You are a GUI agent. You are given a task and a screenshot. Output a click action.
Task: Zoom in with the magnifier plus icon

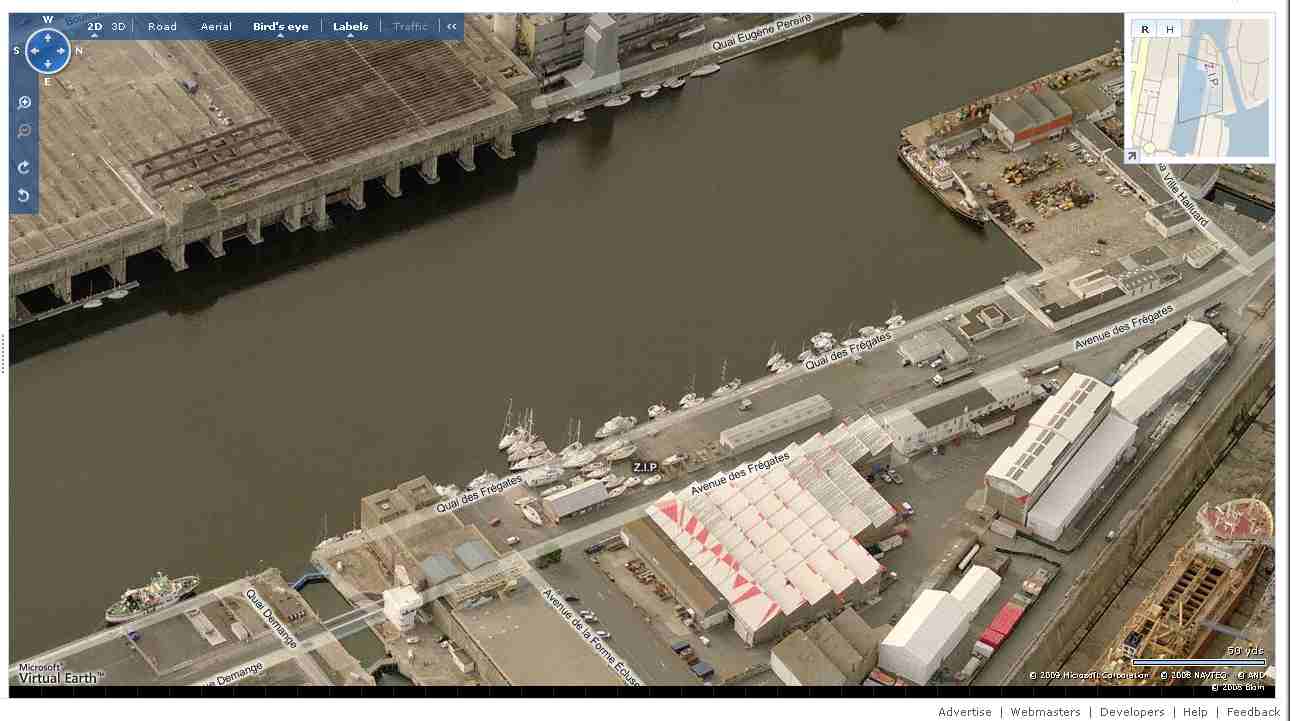pos(24,102)
